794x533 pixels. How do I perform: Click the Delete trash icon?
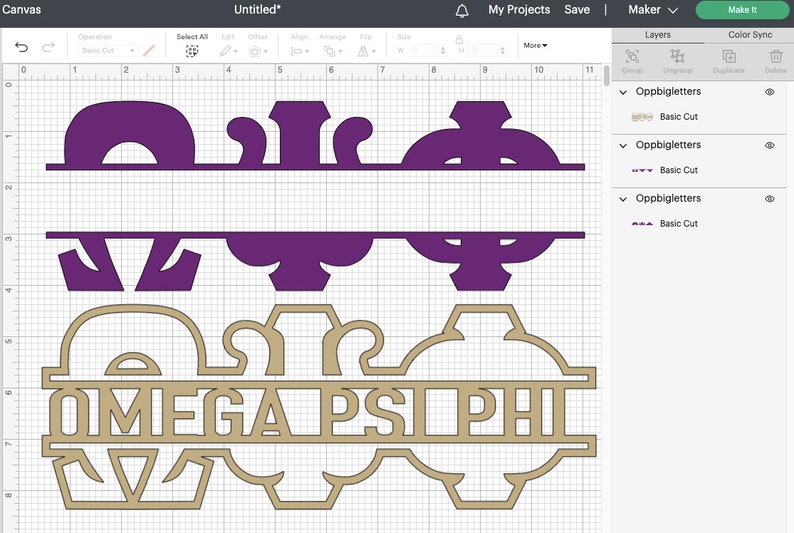[776, 56]
